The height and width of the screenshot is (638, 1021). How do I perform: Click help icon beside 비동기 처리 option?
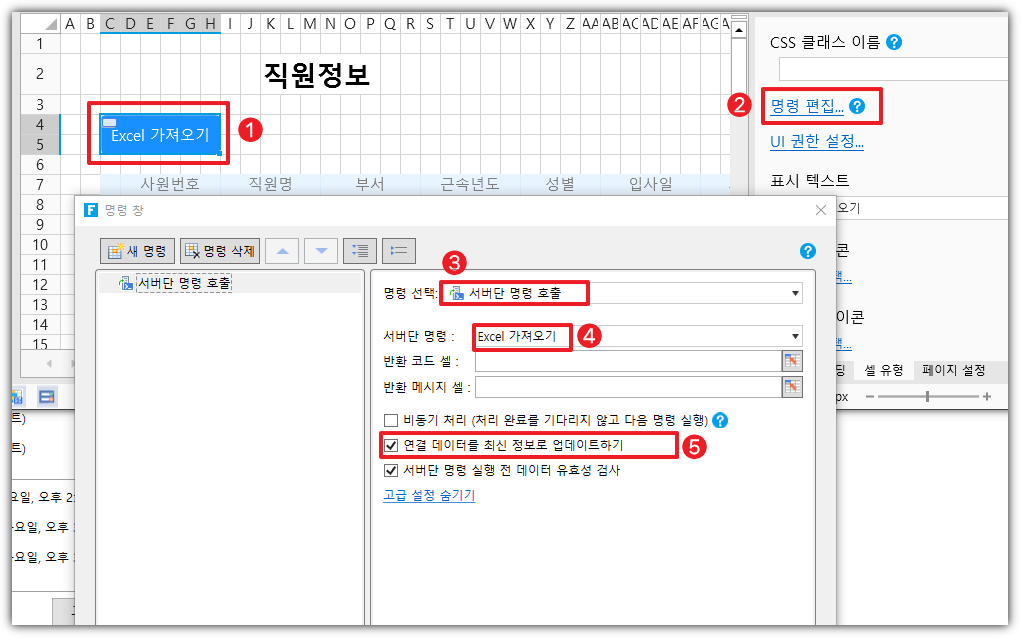pyautogui.click(x=720, y=420)
